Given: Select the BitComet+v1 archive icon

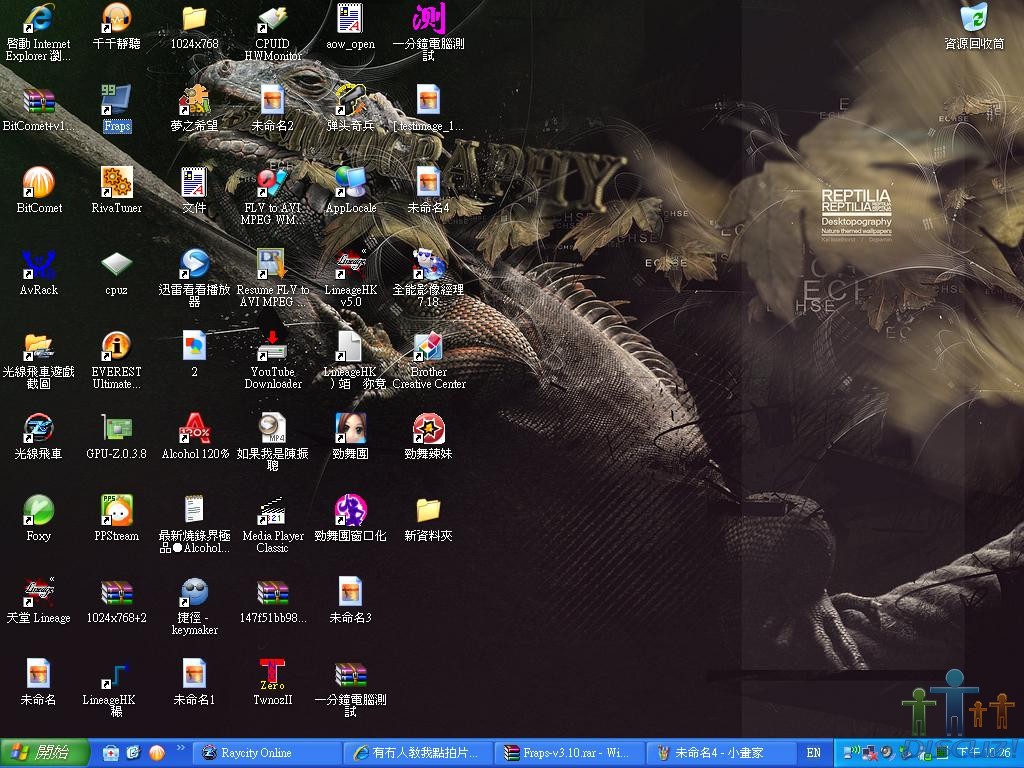Looking at the screenshot, I should tap(39, 101).
